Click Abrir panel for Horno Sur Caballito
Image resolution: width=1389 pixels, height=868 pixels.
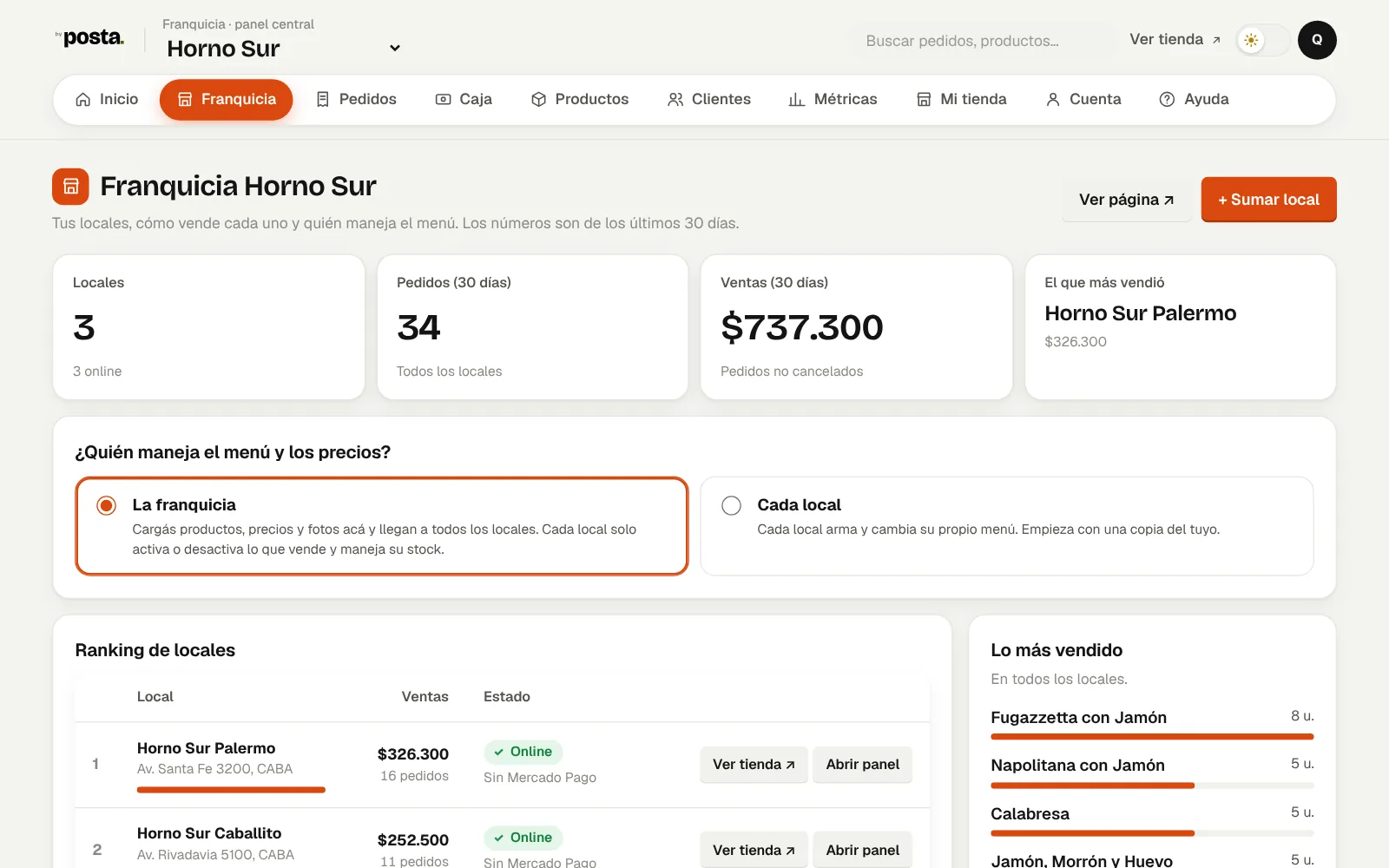pos(862,851)
